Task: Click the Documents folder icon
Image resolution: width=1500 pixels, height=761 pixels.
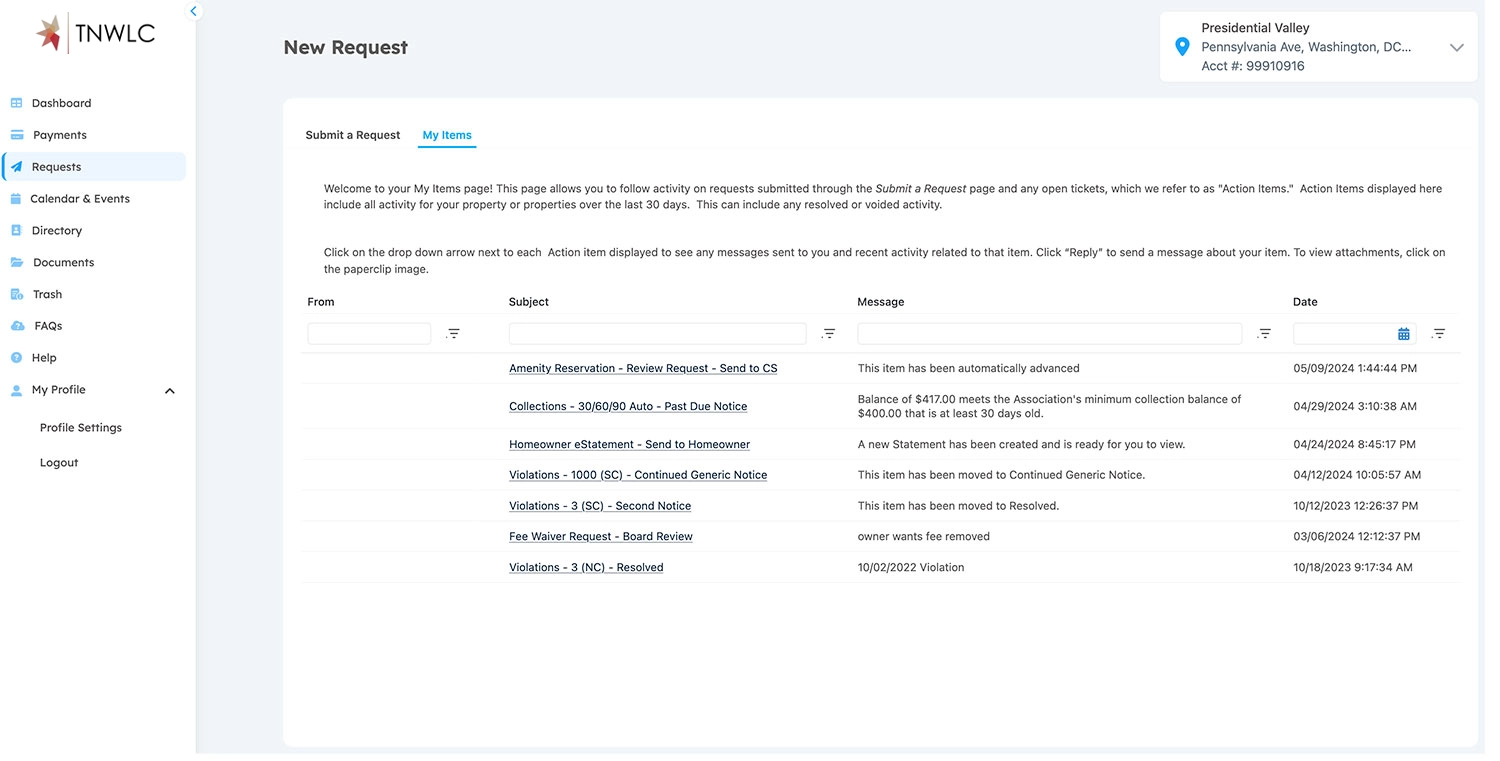Action: 16,263
